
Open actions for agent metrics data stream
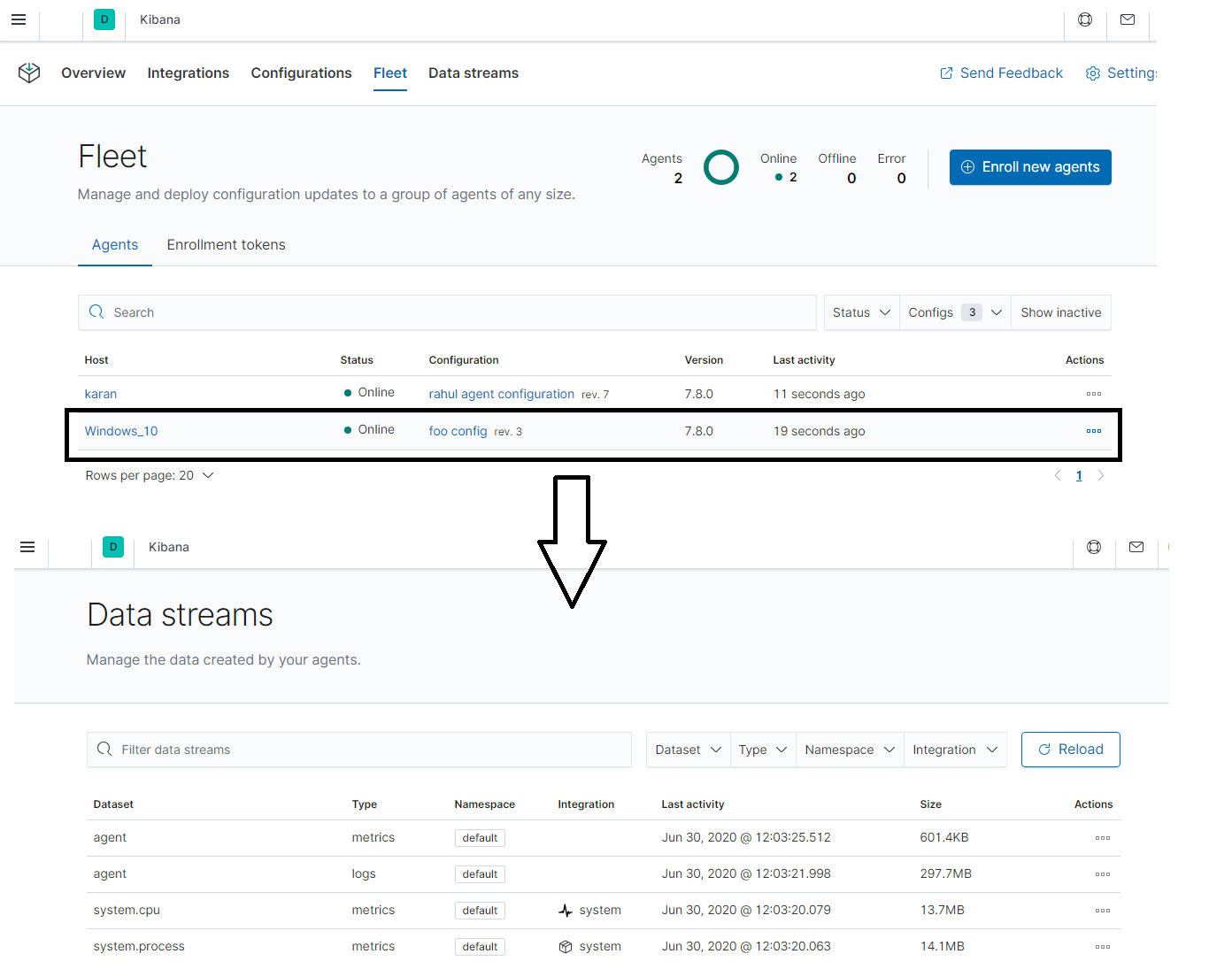click(1103, 838)
